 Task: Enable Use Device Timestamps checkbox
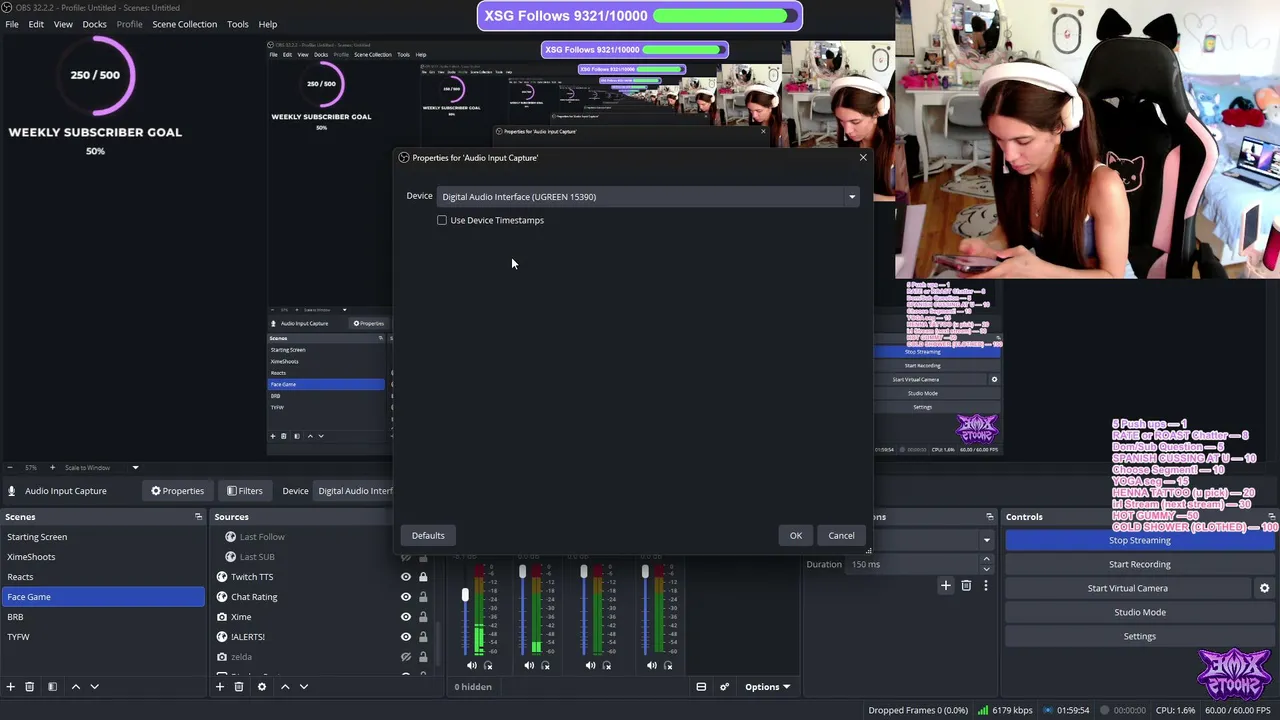(442, 220)
